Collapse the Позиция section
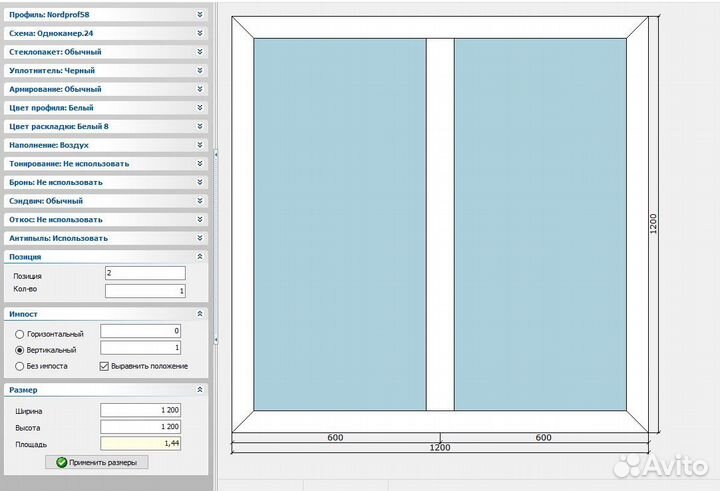This screenshot has height=491, width=720. (x=200, y=257)
